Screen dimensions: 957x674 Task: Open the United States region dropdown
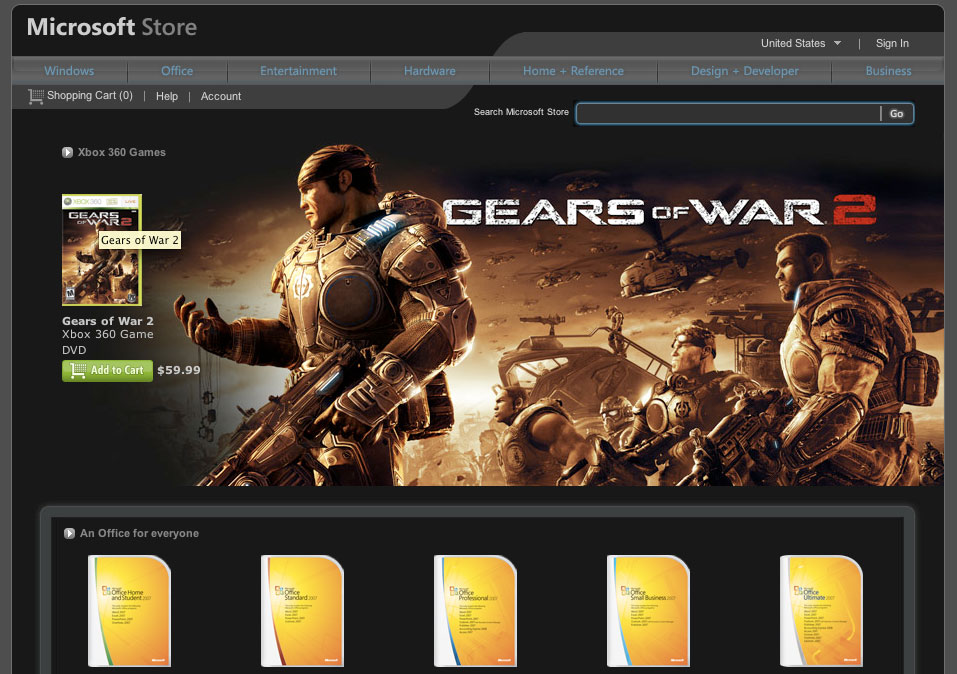coord(801,43)
